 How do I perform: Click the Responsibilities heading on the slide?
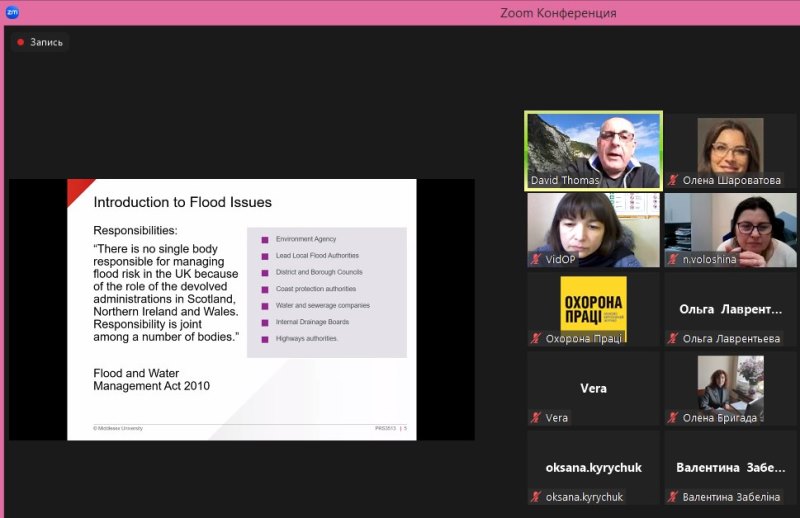(x=135, y=231)
